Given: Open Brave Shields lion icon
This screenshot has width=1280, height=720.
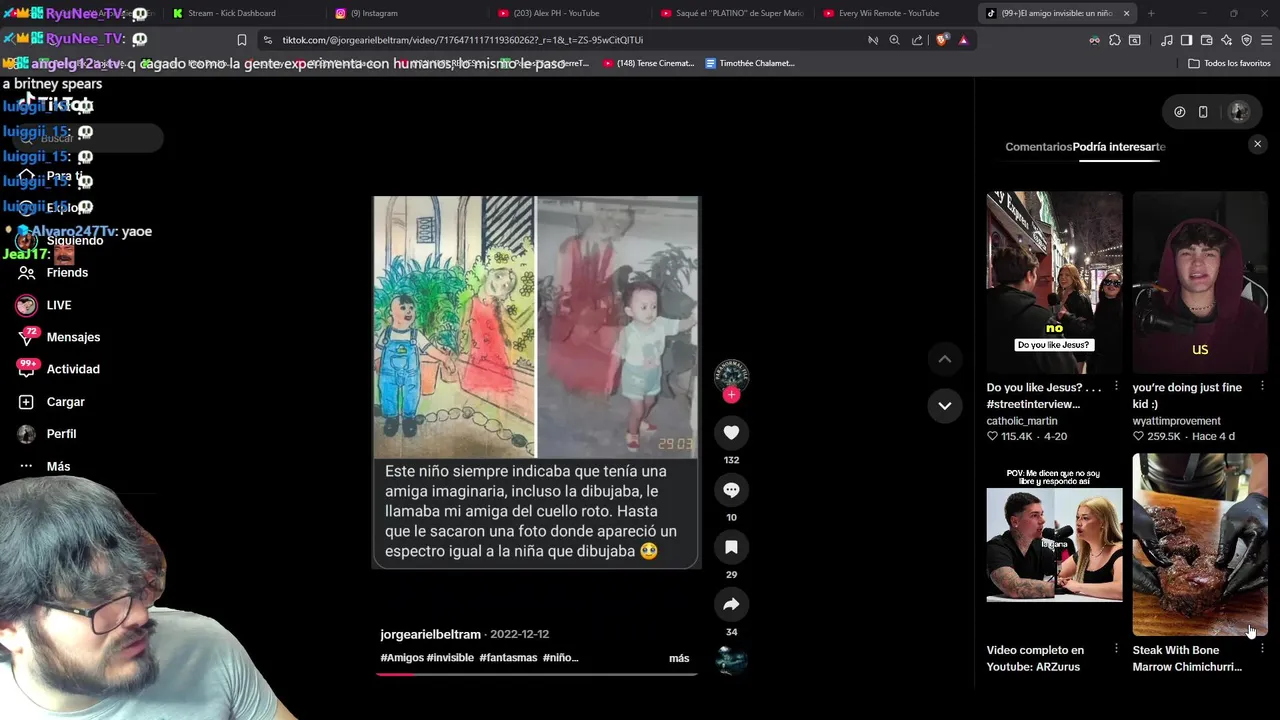Looking at the screenshot, I should point(942,40).
